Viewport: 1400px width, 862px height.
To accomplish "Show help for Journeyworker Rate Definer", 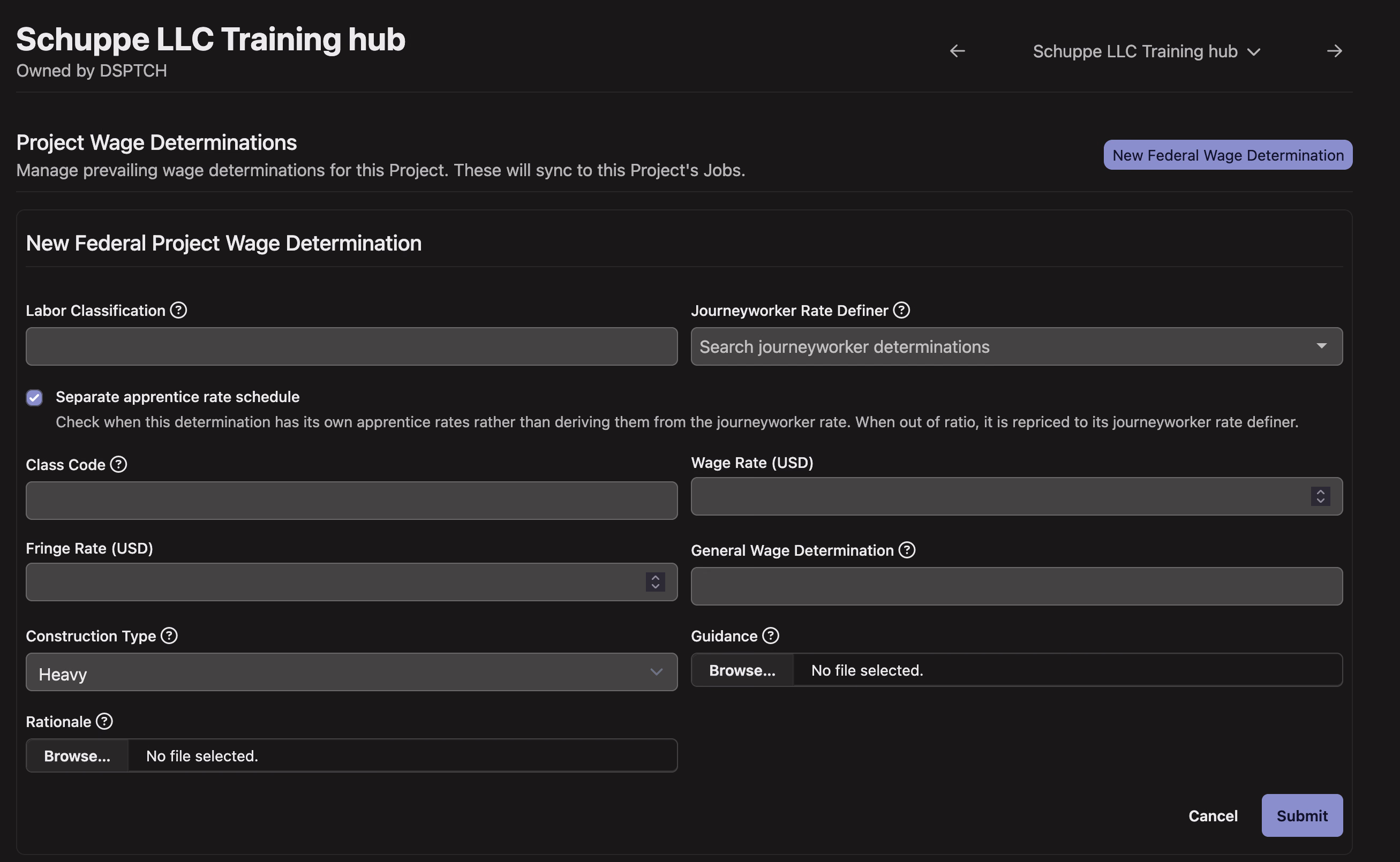I will [x=901, y=310].
